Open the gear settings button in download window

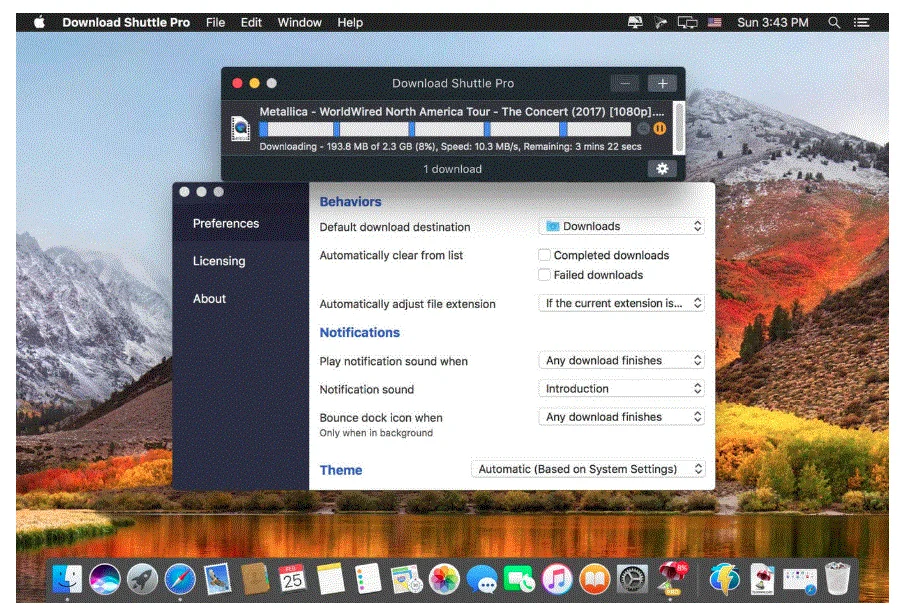(662, 169)
